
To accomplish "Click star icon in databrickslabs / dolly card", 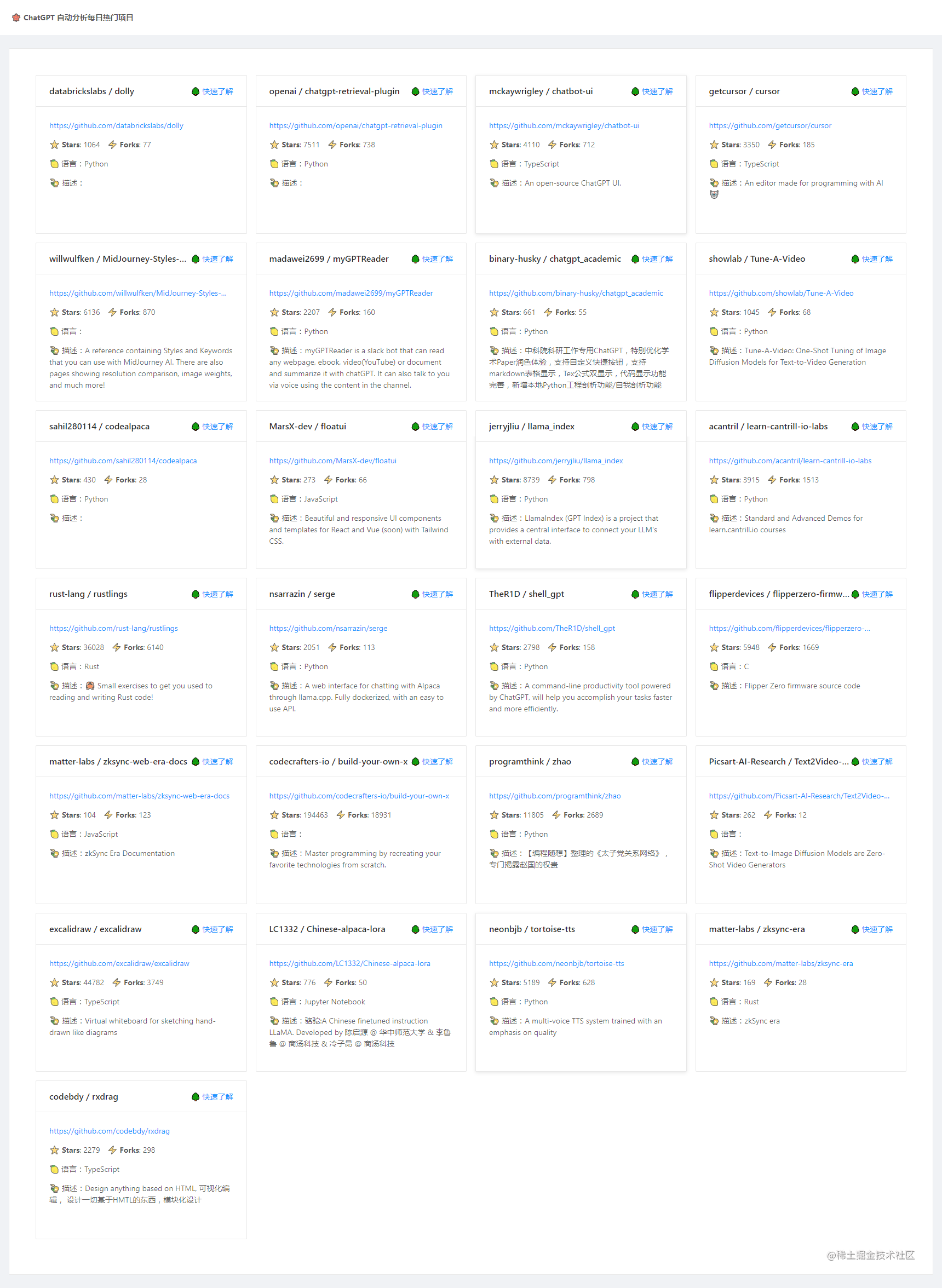I will point(54,145).
